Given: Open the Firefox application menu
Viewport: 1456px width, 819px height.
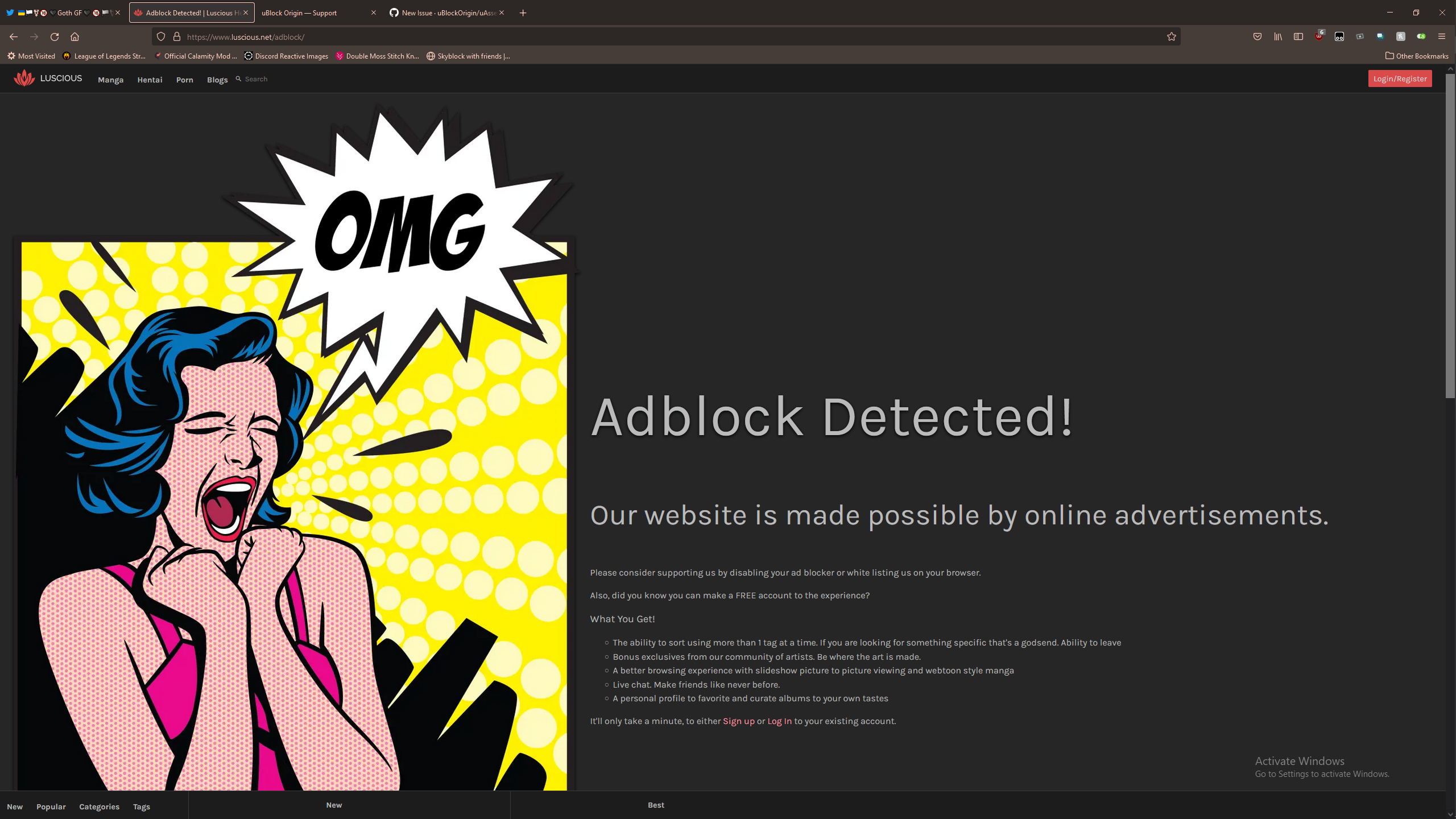Looking at the screenshot, I should click(x=1442, y=36).
